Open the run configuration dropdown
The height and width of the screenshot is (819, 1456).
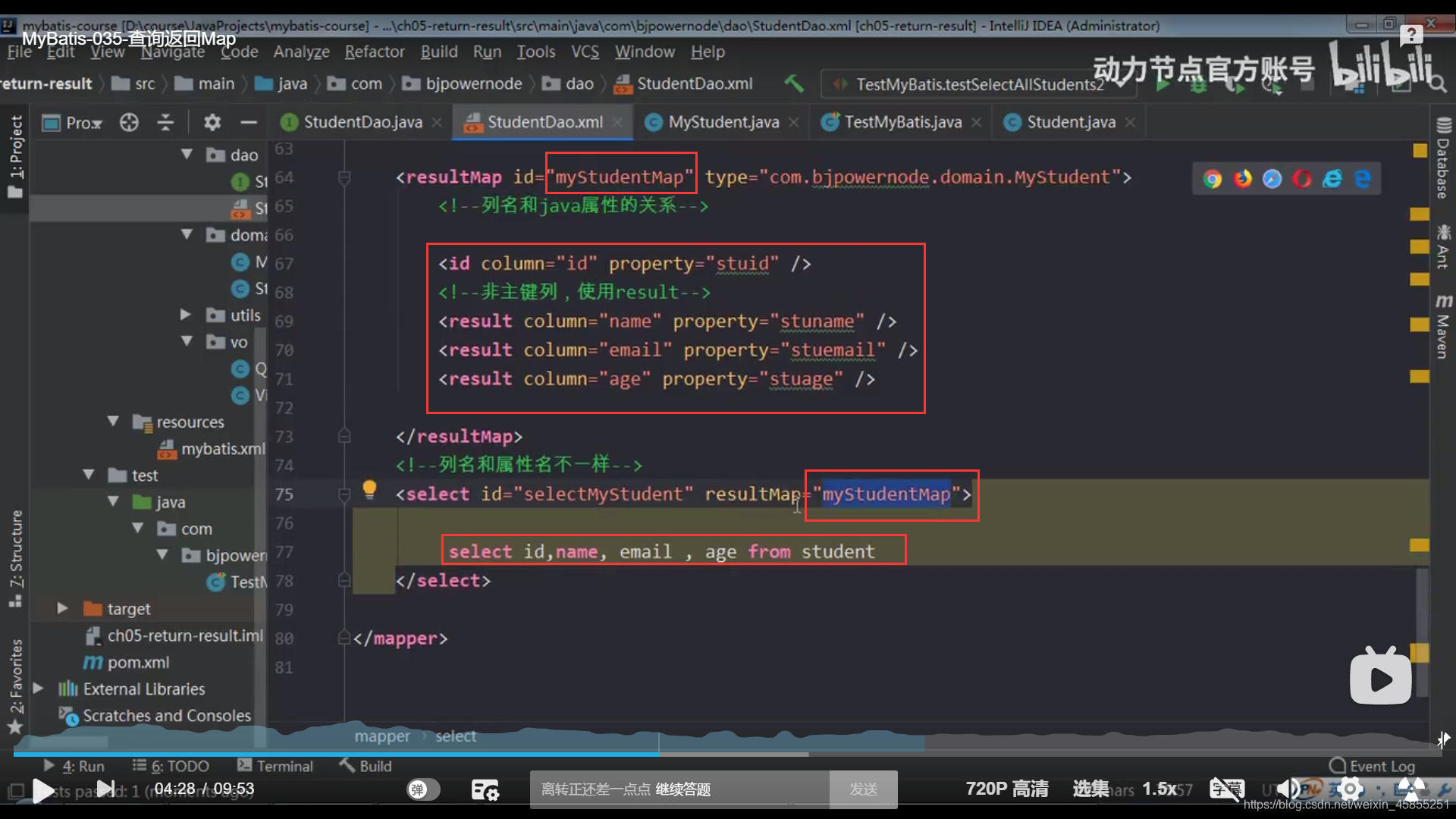pos(978,84)
